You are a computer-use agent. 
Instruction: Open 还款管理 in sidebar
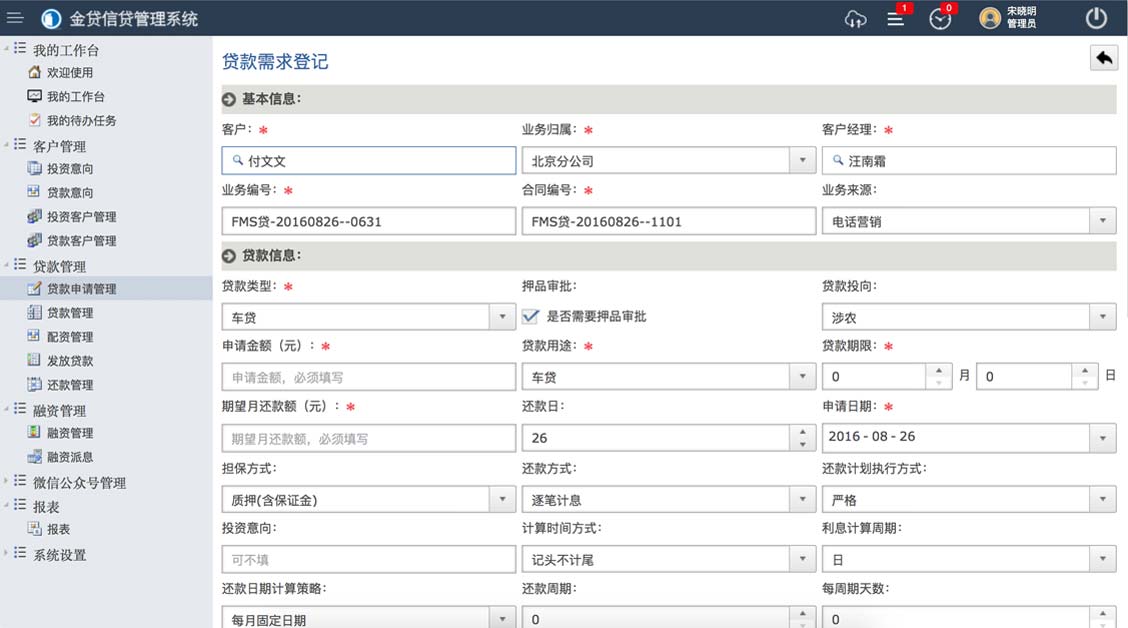(70, 385)
